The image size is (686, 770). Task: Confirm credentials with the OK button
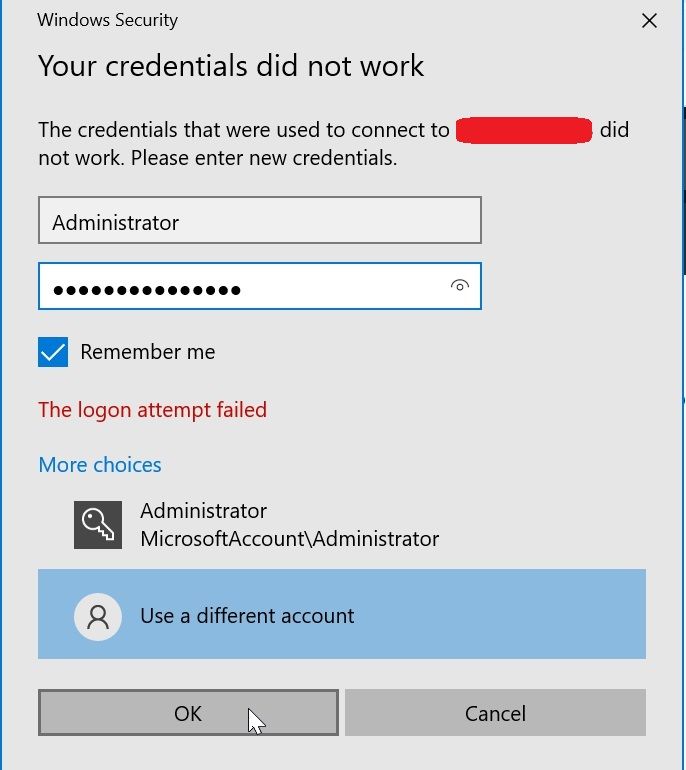click(188, 713)
